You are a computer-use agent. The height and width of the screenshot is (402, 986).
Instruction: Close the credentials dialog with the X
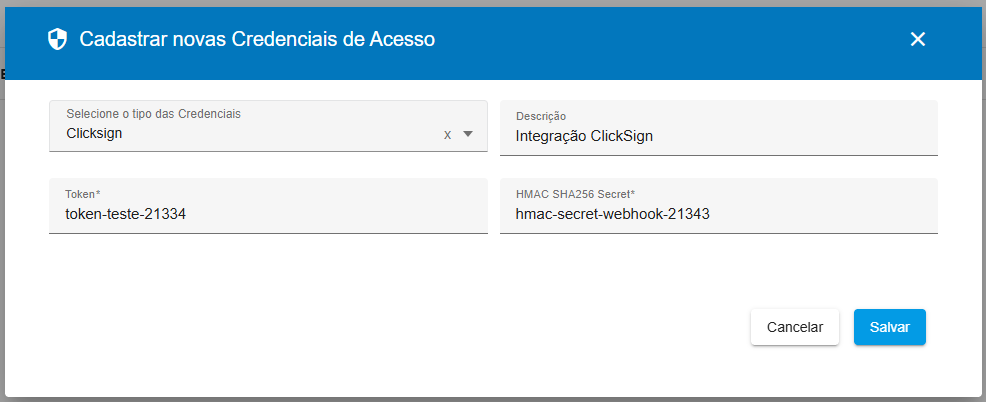tap(917, 39)
